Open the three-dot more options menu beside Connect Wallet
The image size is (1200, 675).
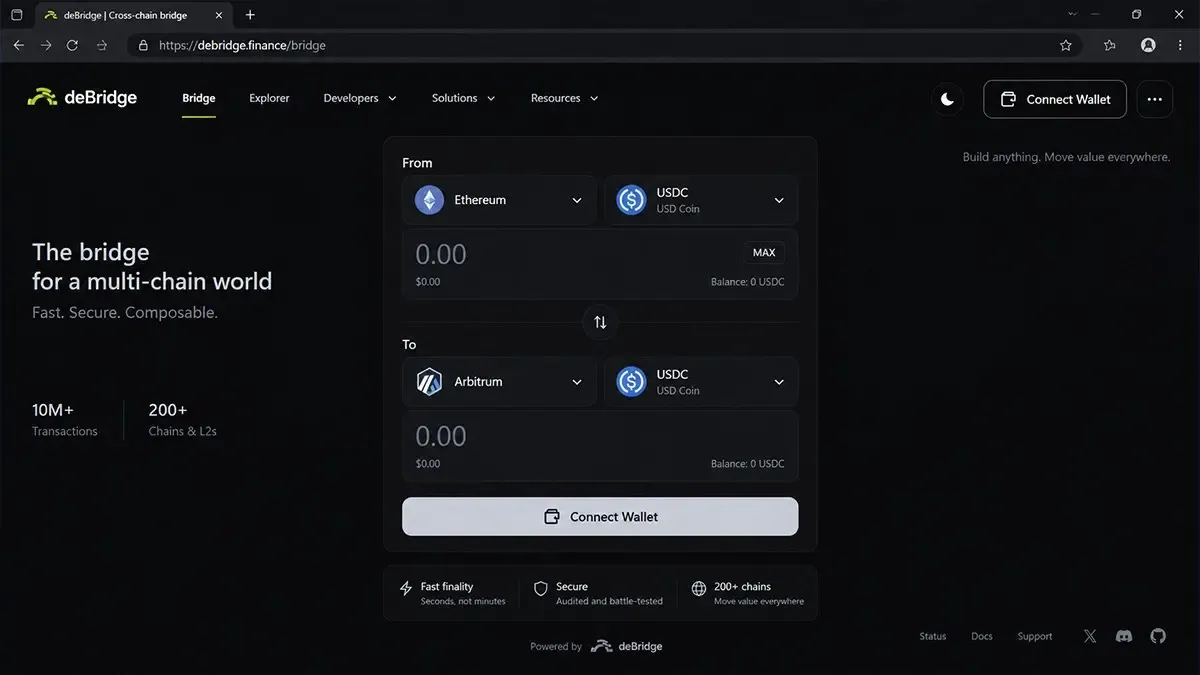coord(1155,99)
